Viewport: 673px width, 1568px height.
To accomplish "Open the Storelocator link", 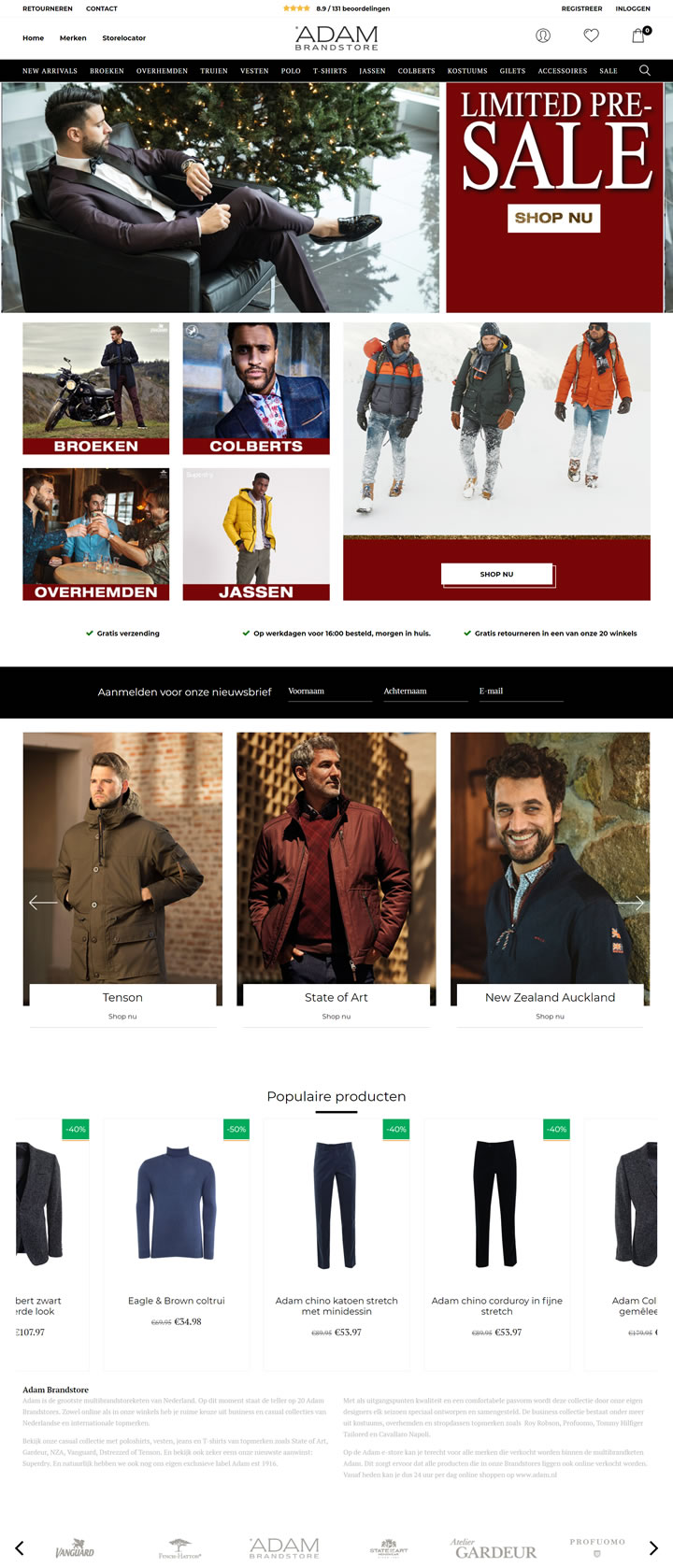I will point(124,38).
